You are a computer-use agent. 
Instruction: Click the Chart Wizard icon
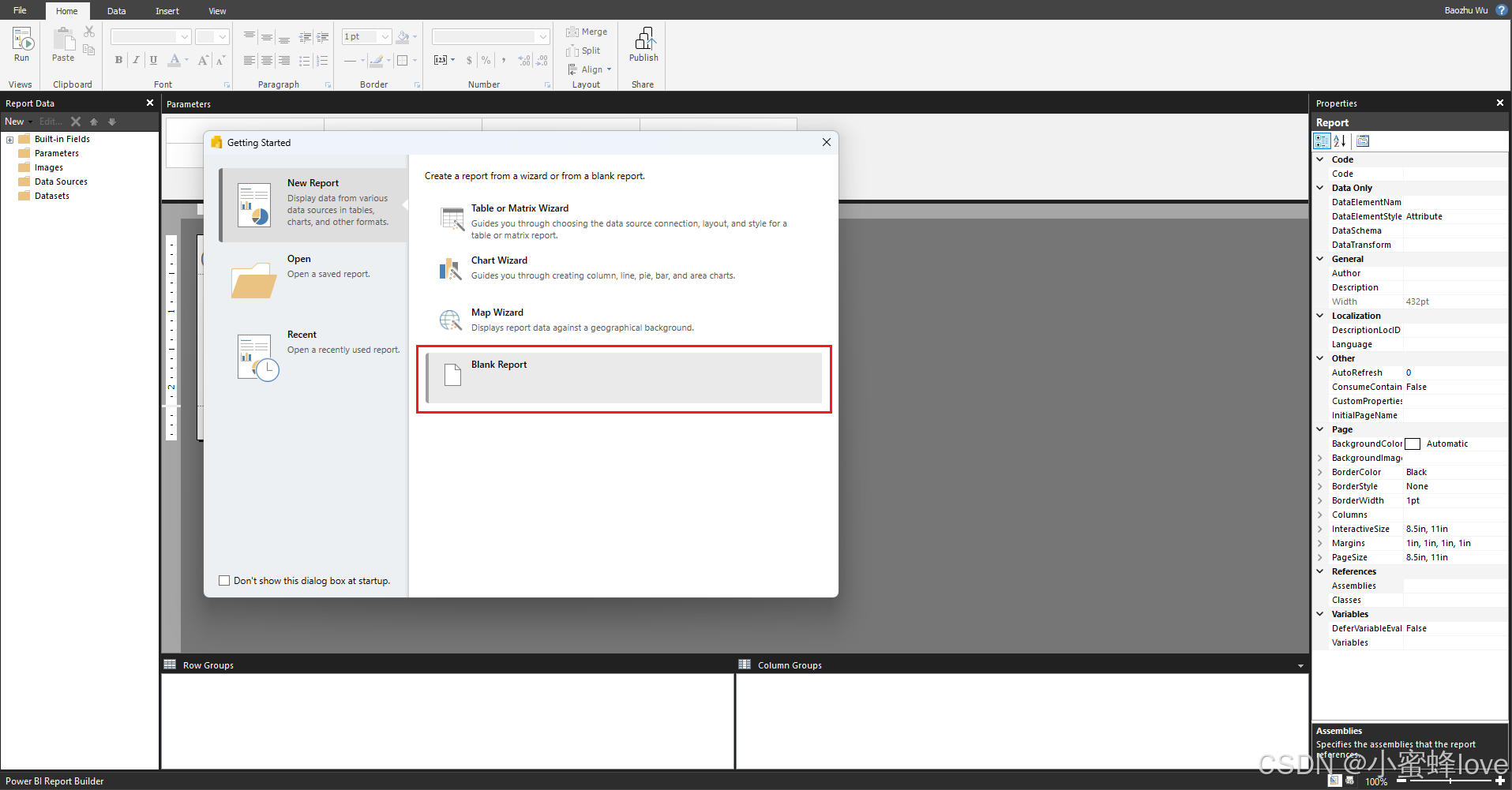point(450,269)
